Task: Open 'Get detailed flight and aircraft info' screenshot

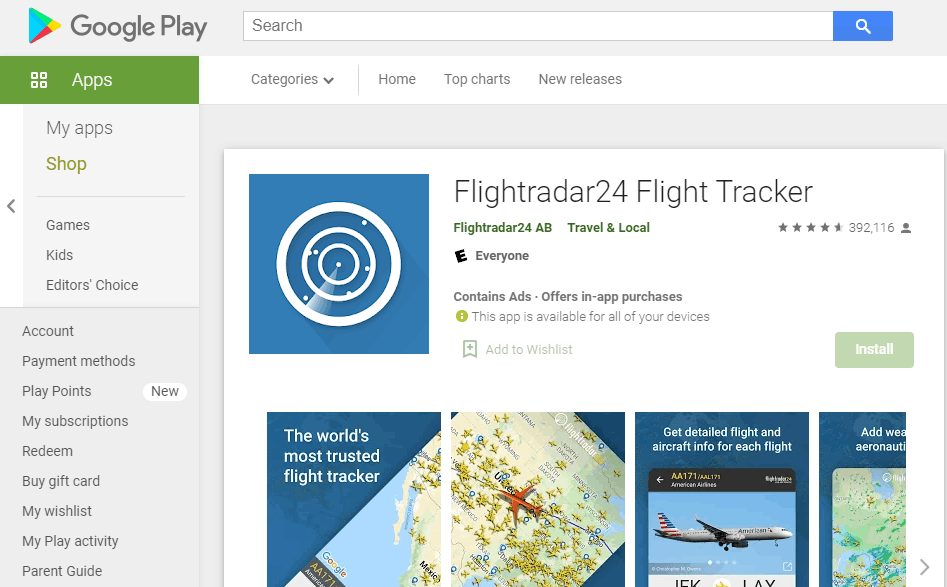Action: pyautogui.click(x=722, y=499)
